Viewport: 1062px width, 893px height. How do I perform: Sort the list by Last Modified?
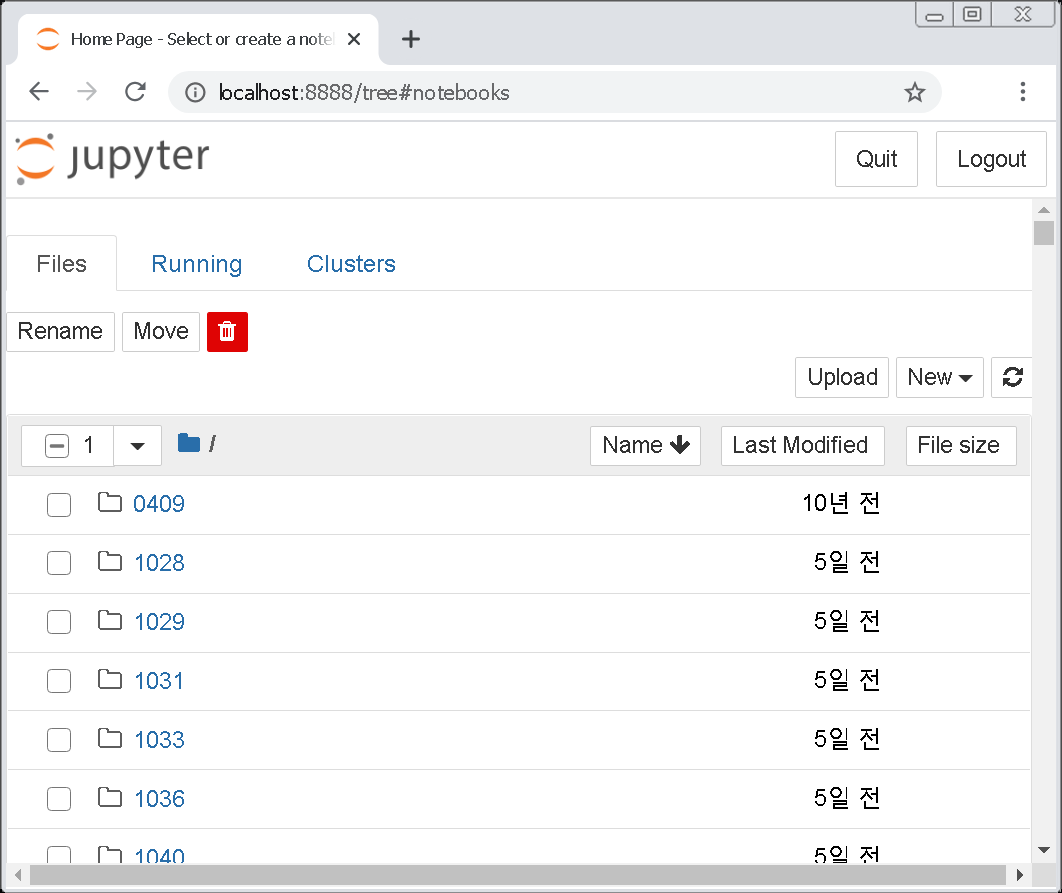click(x=803, y=446)
